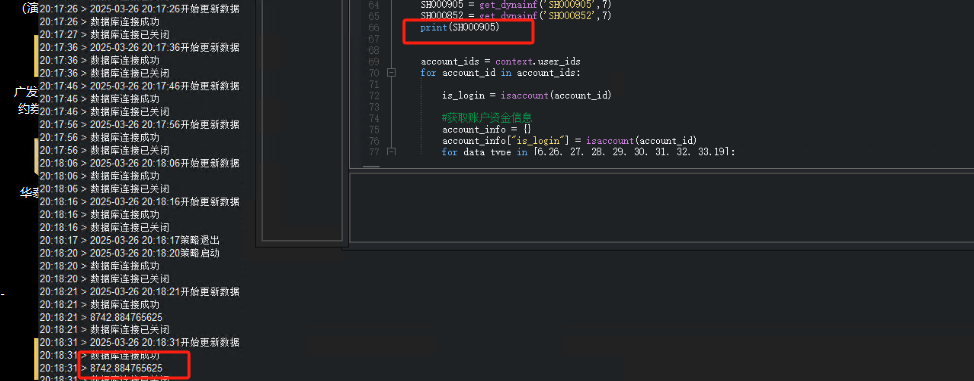Place cursor on SH000852 = get_dynainf line

pyautogui.click(x=516, y=16)
